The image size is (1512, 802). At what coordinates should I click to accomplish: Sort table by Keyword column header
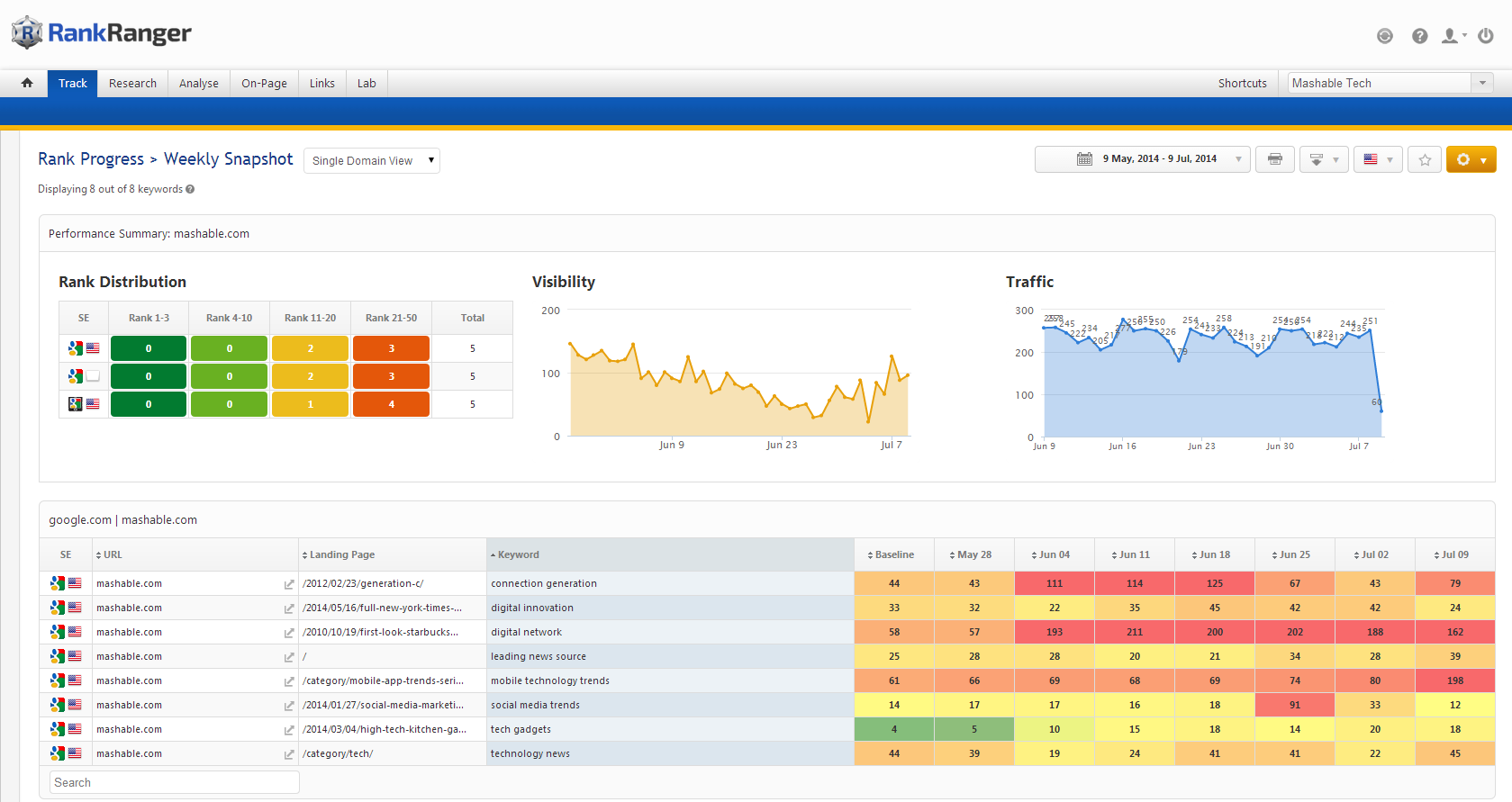click(519, 554)
